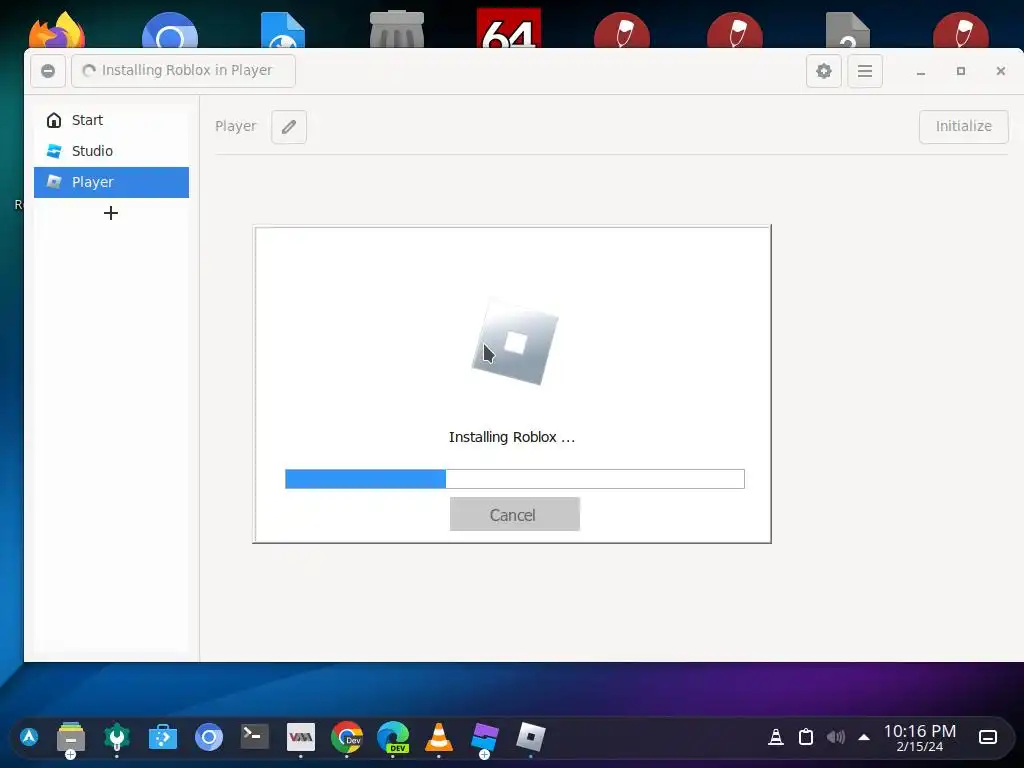Open Roblox Studio purple icon in taskbar

[x=485, y=738]
